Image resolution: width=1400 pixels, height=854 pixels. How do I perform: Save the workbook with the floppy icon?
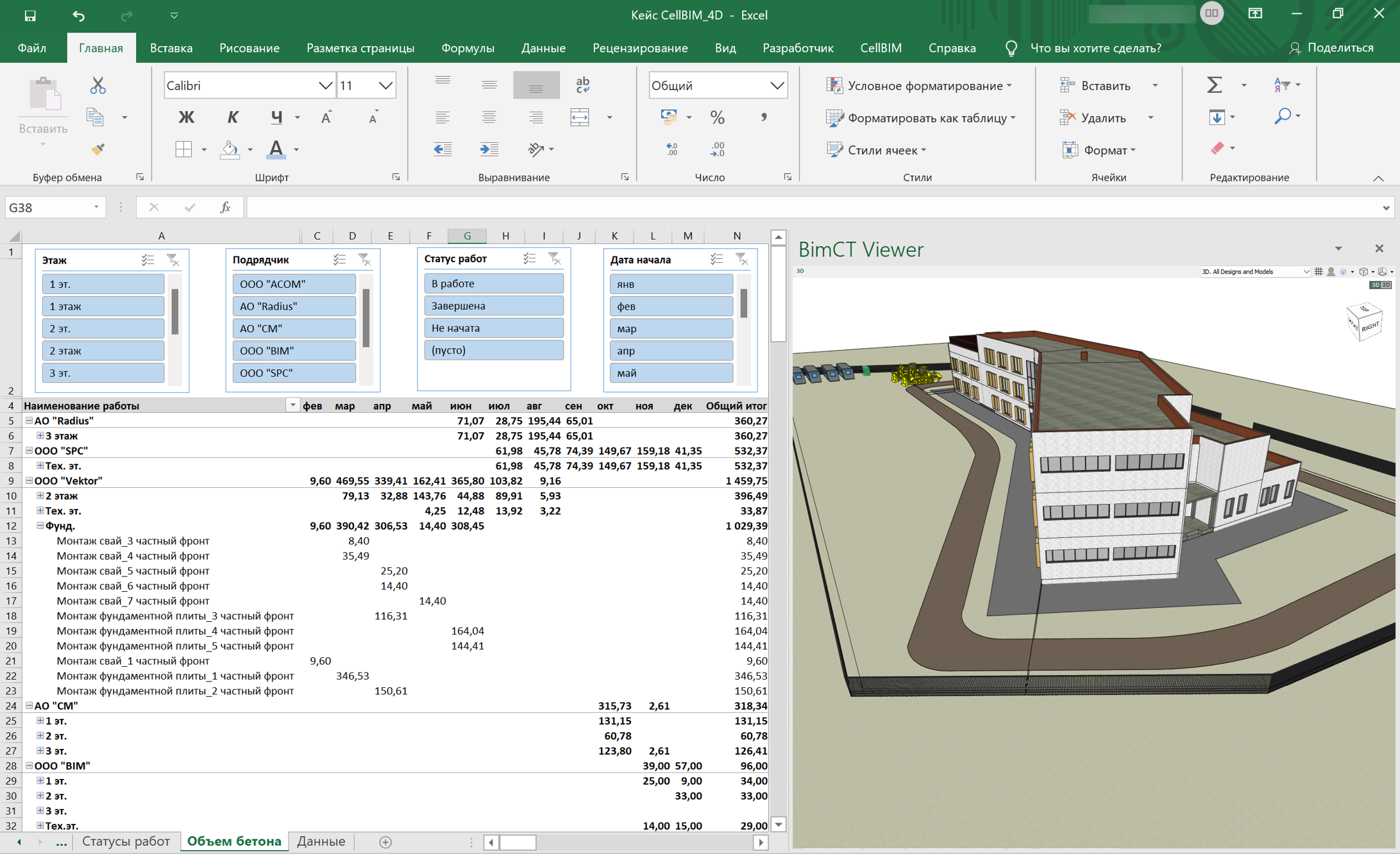tap(30, 15)
